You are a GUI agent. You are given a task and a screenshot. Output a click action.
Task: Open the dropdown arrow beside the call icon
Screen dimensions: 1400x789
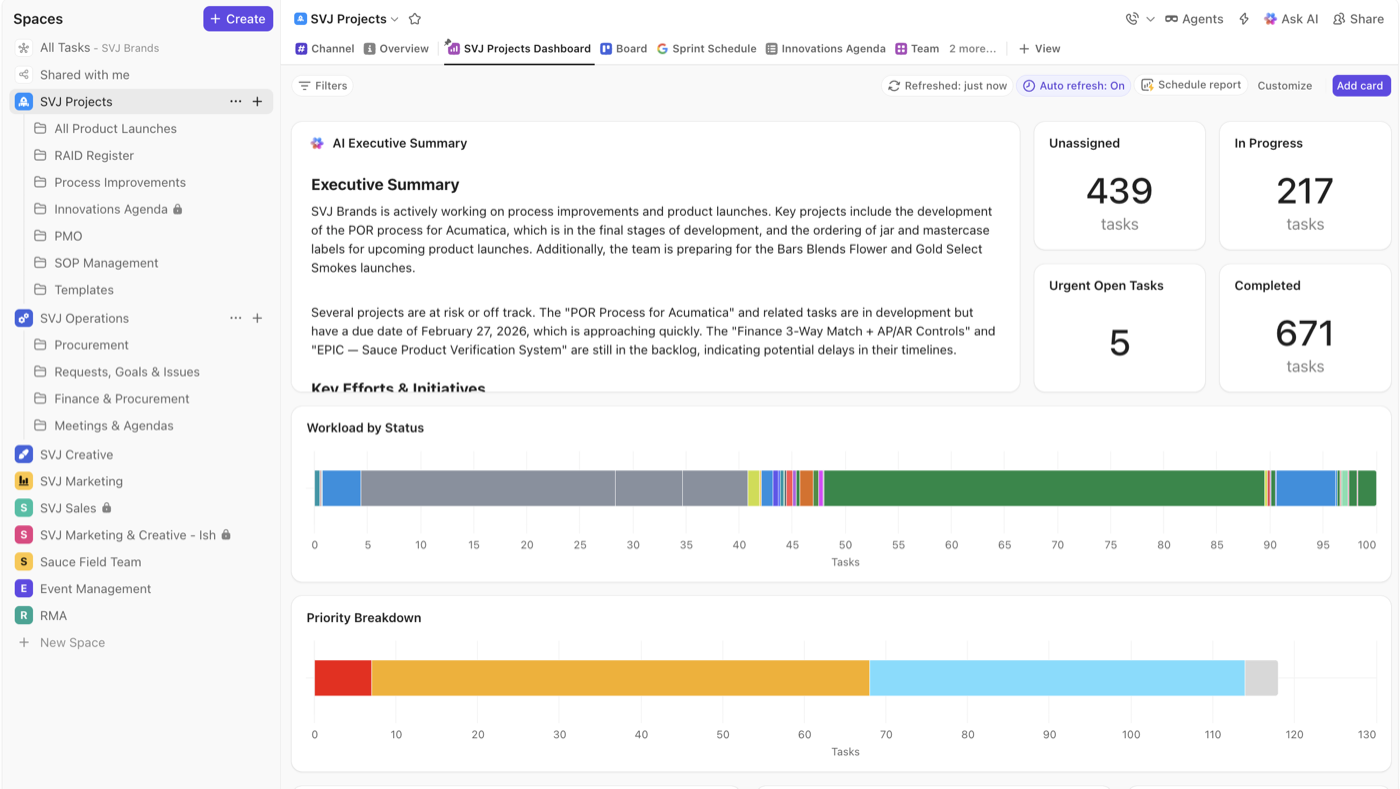click(x=1150, y=19)
